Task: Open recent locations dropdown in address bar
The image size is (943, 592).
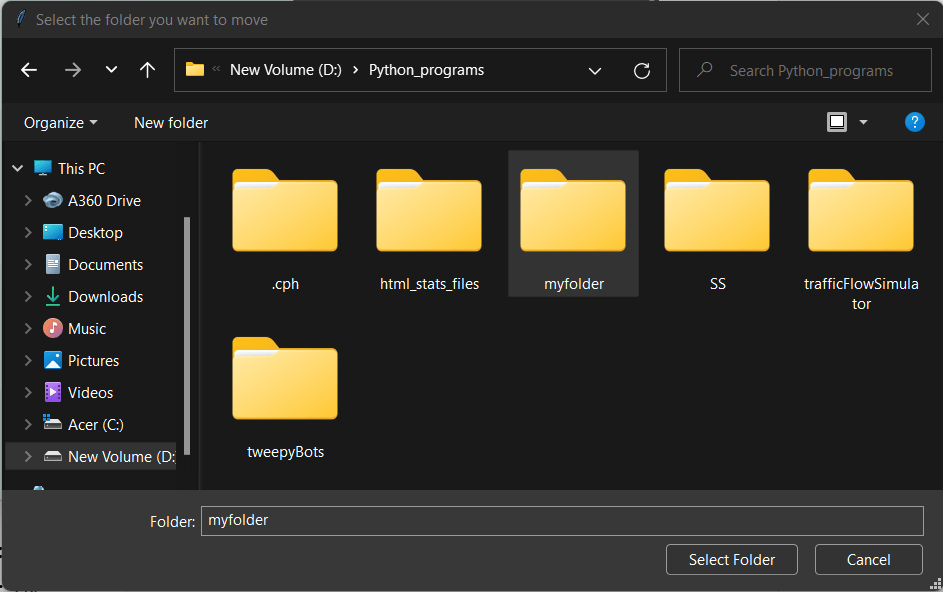Action: (x=110, y=69)
